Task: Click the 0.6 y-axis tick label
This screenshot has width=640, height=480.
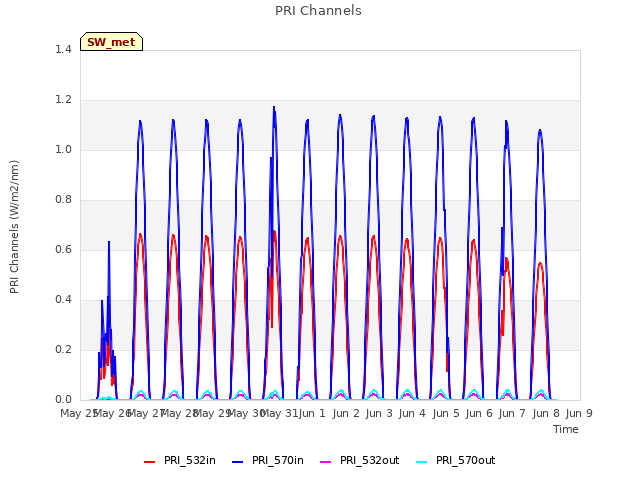Action: 63,249
